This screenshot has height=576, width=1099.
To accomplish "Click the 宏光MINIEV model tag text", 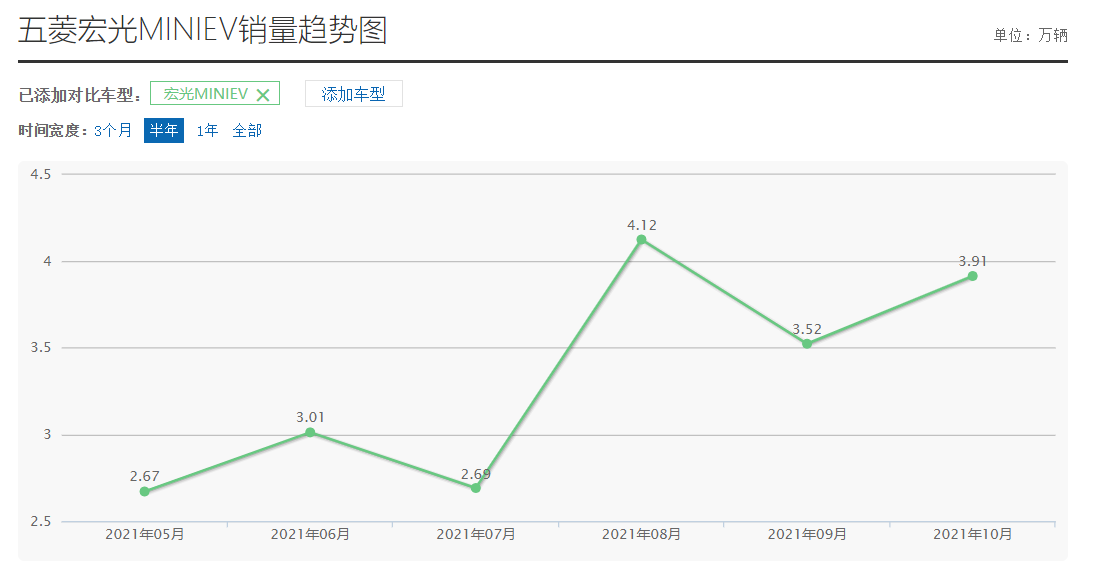I will click(205, 94).
